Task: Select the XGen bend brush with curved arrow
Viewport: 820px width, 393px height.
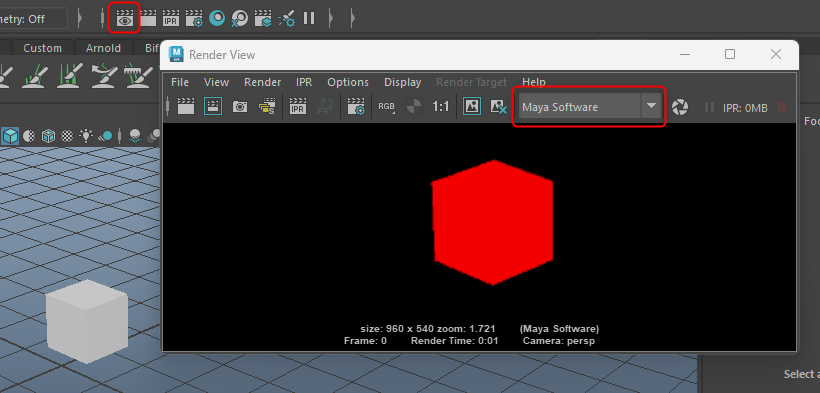Action: click(x=104, y=75)
